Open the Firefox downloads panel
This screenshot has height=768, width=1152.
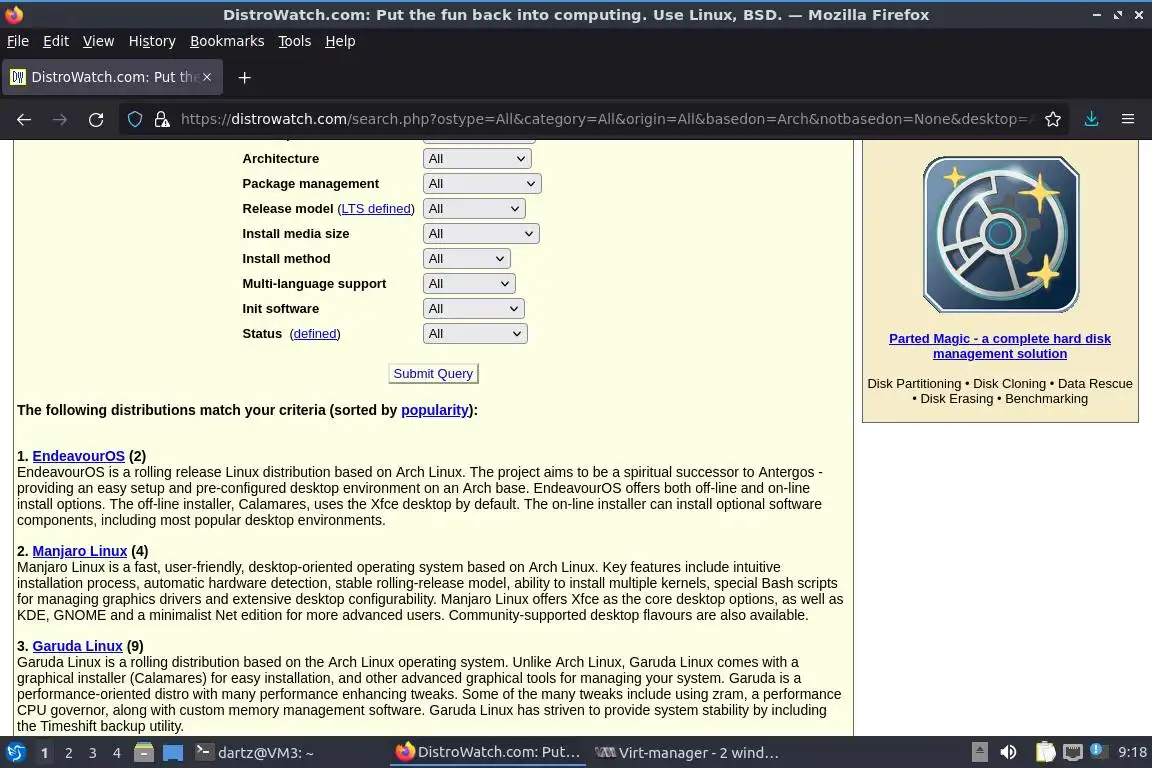[x=1092, y=119]
